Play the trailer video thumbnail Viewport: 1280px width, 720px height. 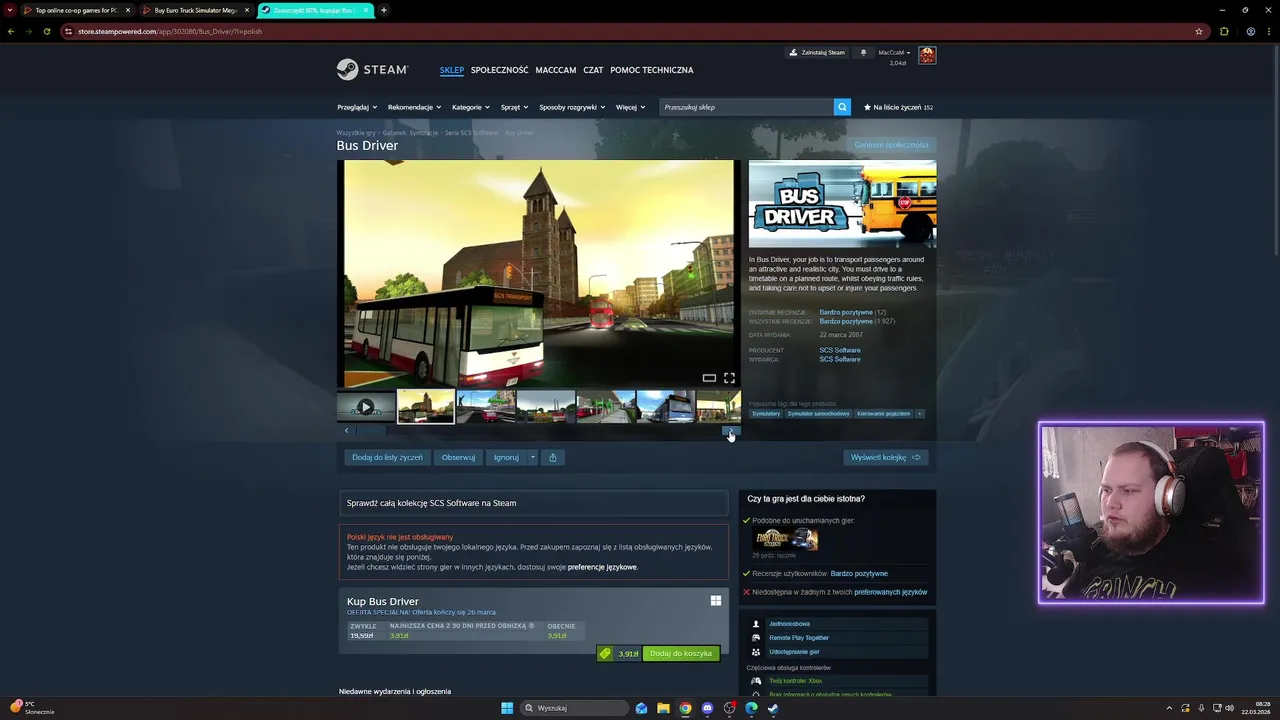pos(366,407)
